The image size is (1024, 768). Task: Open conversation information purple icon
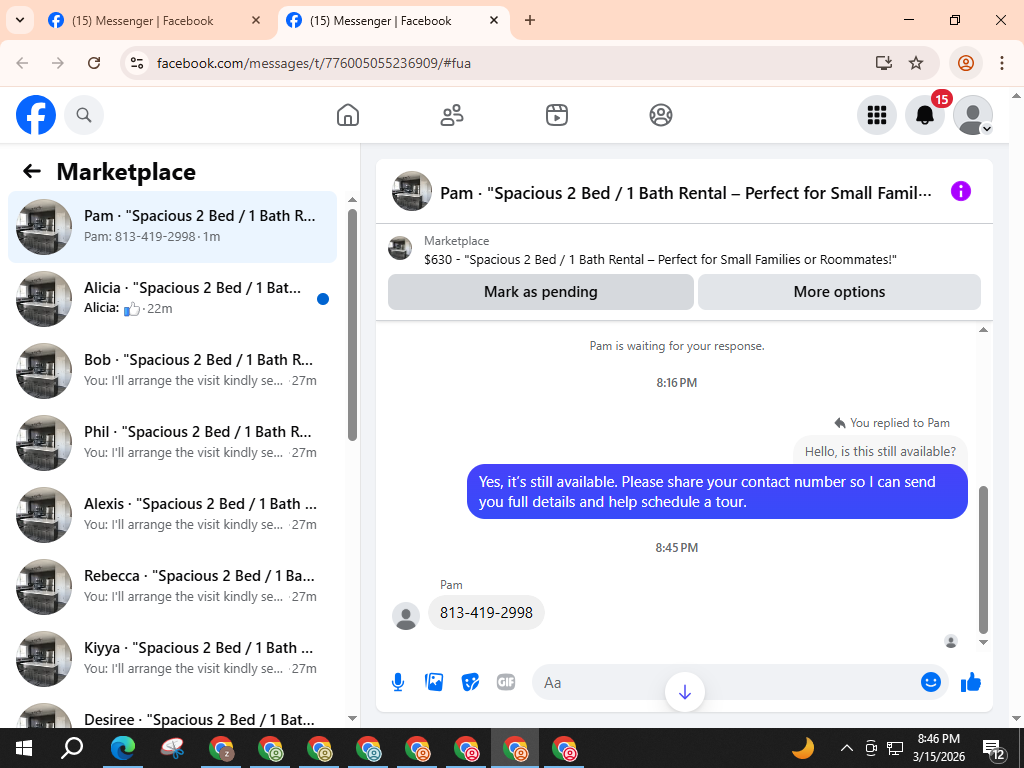coord(961,191)
